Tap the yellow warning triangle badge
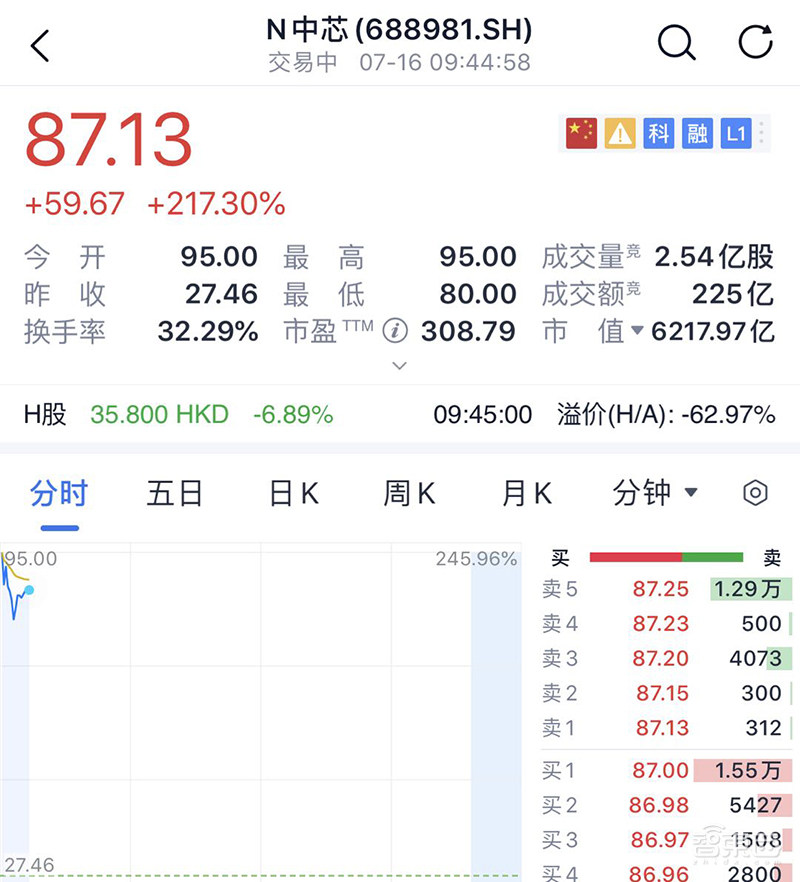The width and height of the screenshot is (800, 882). (x=619, y=133)
